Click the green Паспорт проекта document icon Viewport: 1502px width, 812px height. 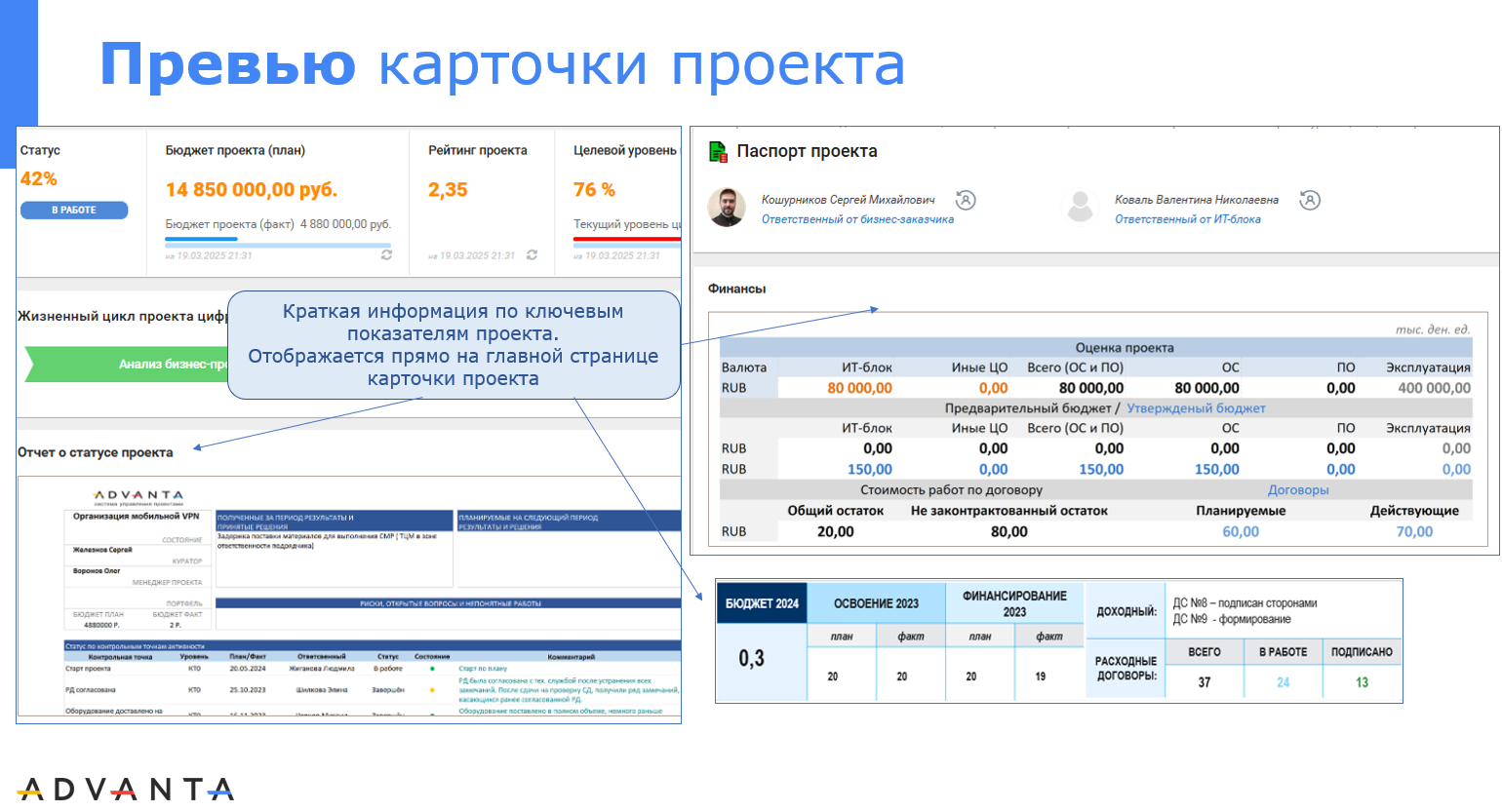click(x=718, y=151)
